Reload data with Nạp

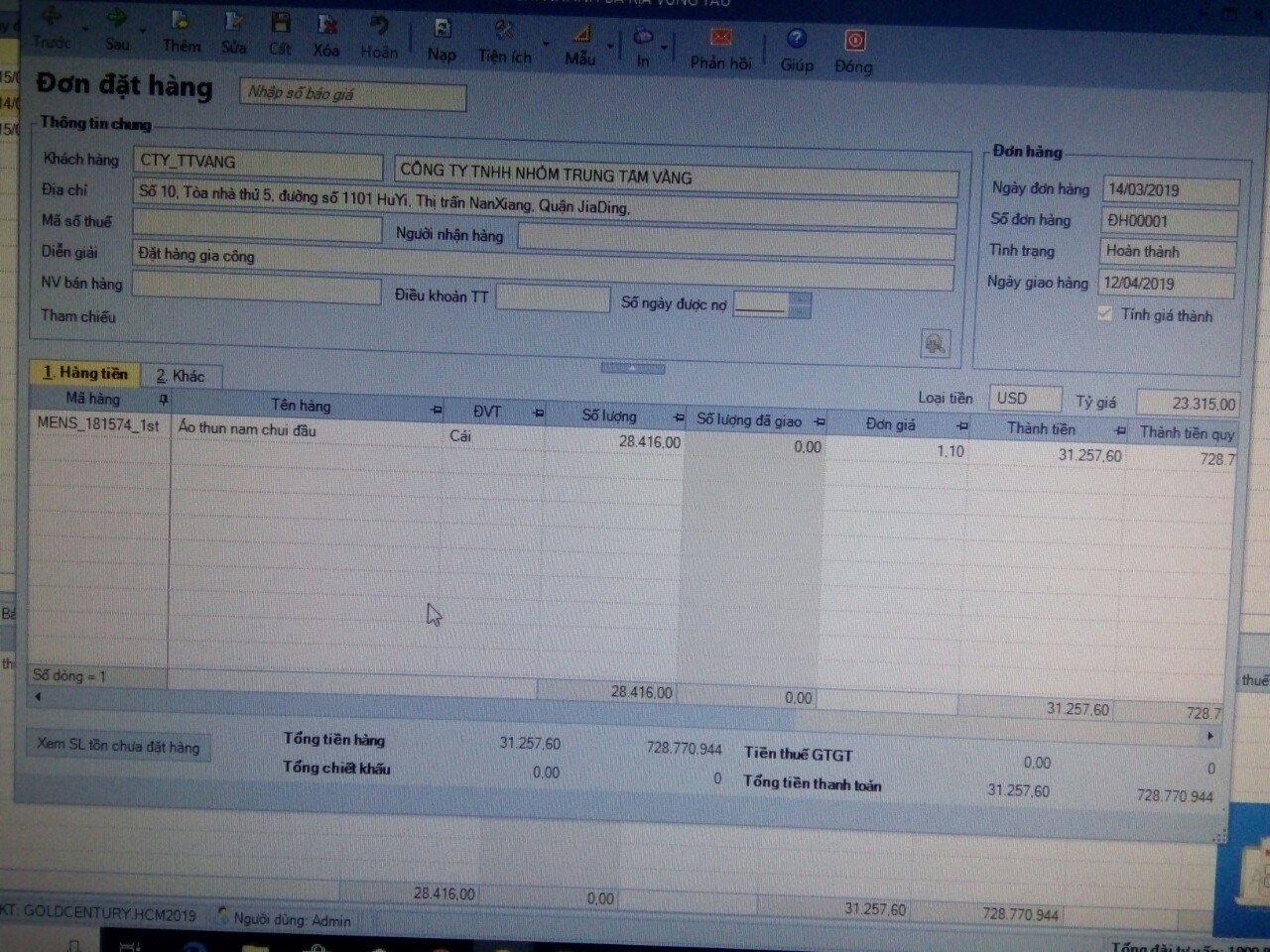442,40
